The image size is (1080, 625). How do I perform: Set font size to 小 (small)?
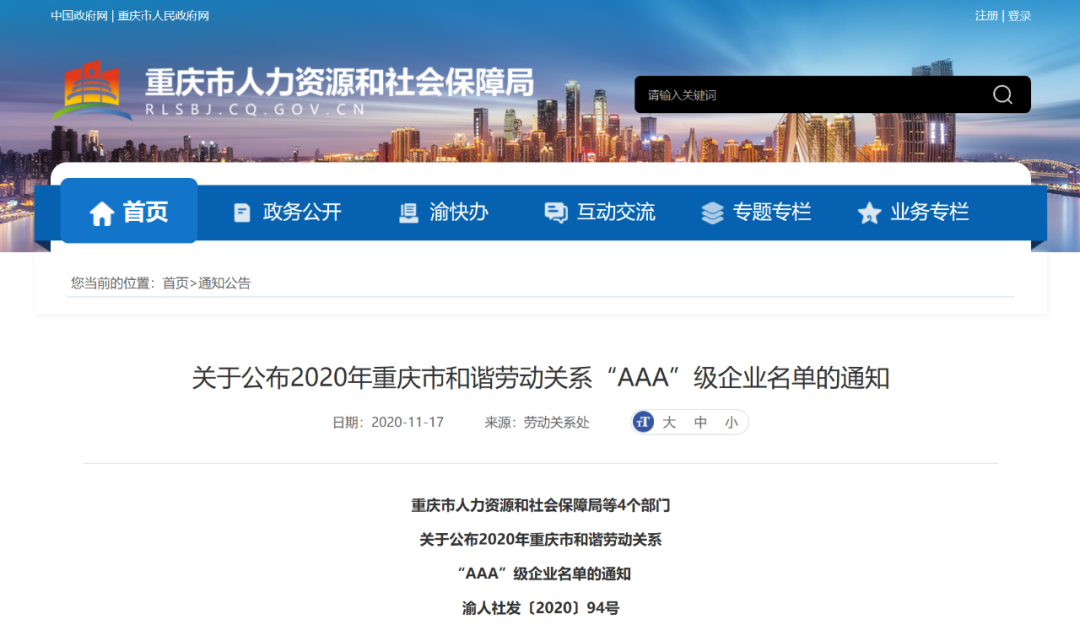click(731, 422)
